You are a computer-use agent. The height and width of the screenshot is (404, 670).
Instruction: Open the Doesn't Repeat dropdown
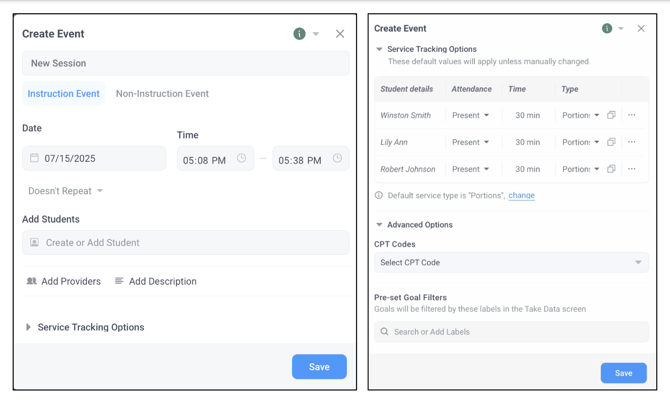[65, 191]
